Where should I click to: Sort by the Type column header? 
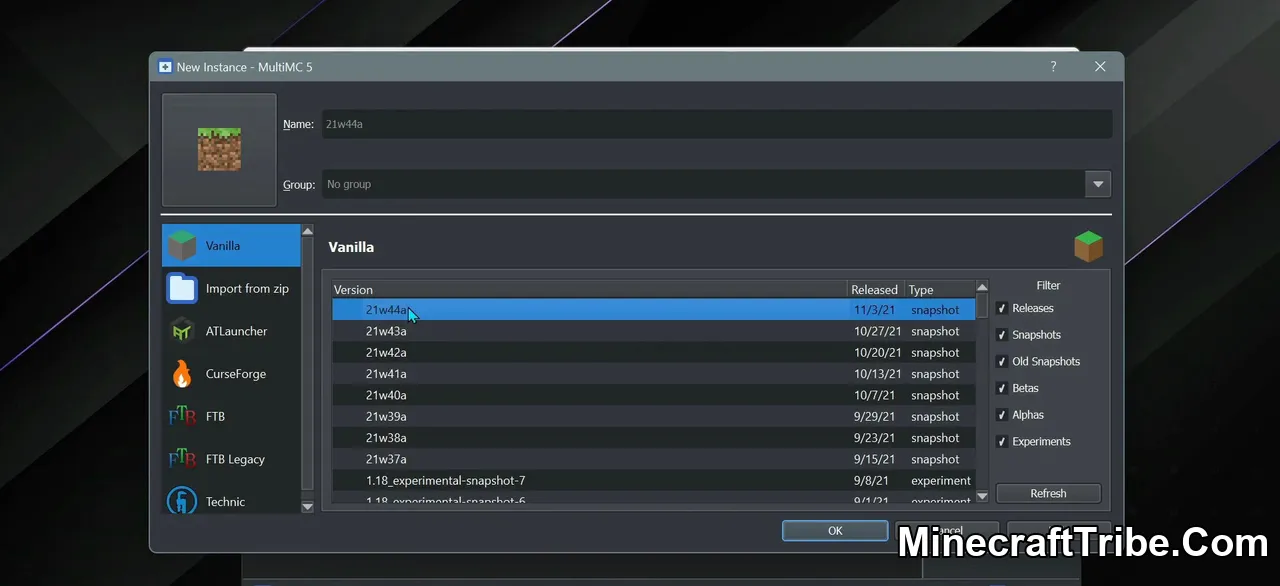939,290
